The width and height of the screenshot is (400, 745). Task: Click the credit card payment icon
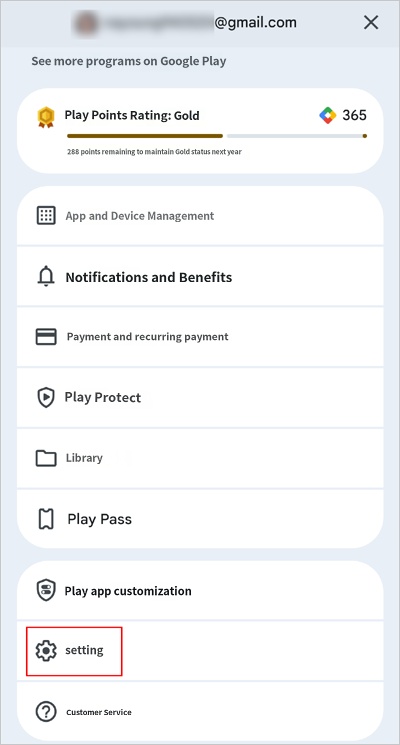(x=46, y=337)
